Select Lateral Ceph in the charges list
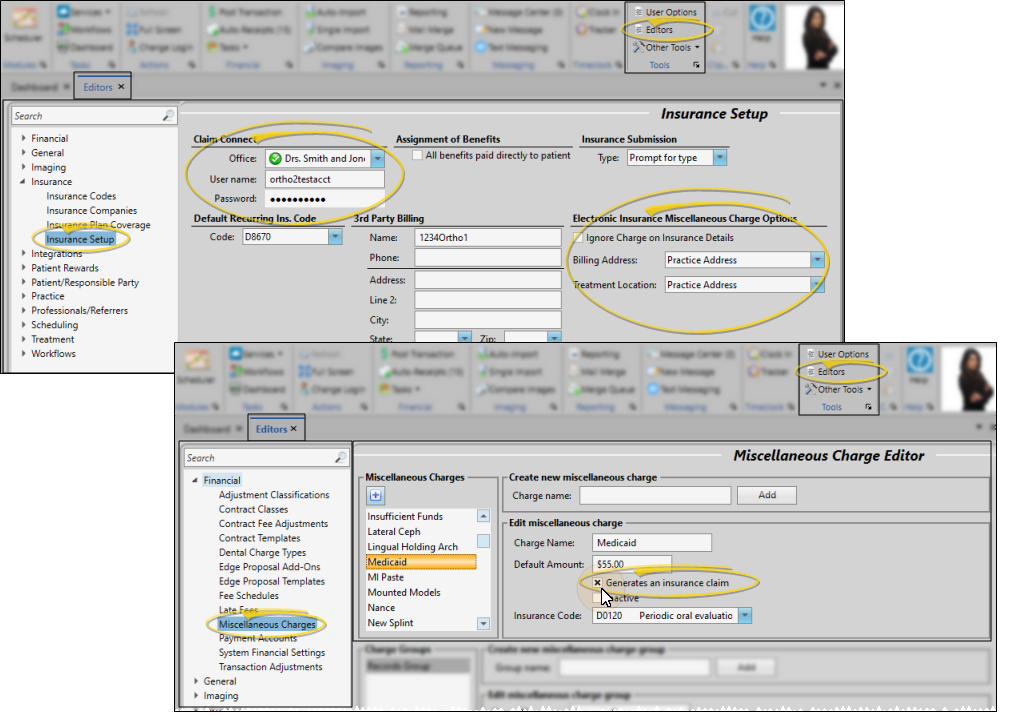 (394, 532)
